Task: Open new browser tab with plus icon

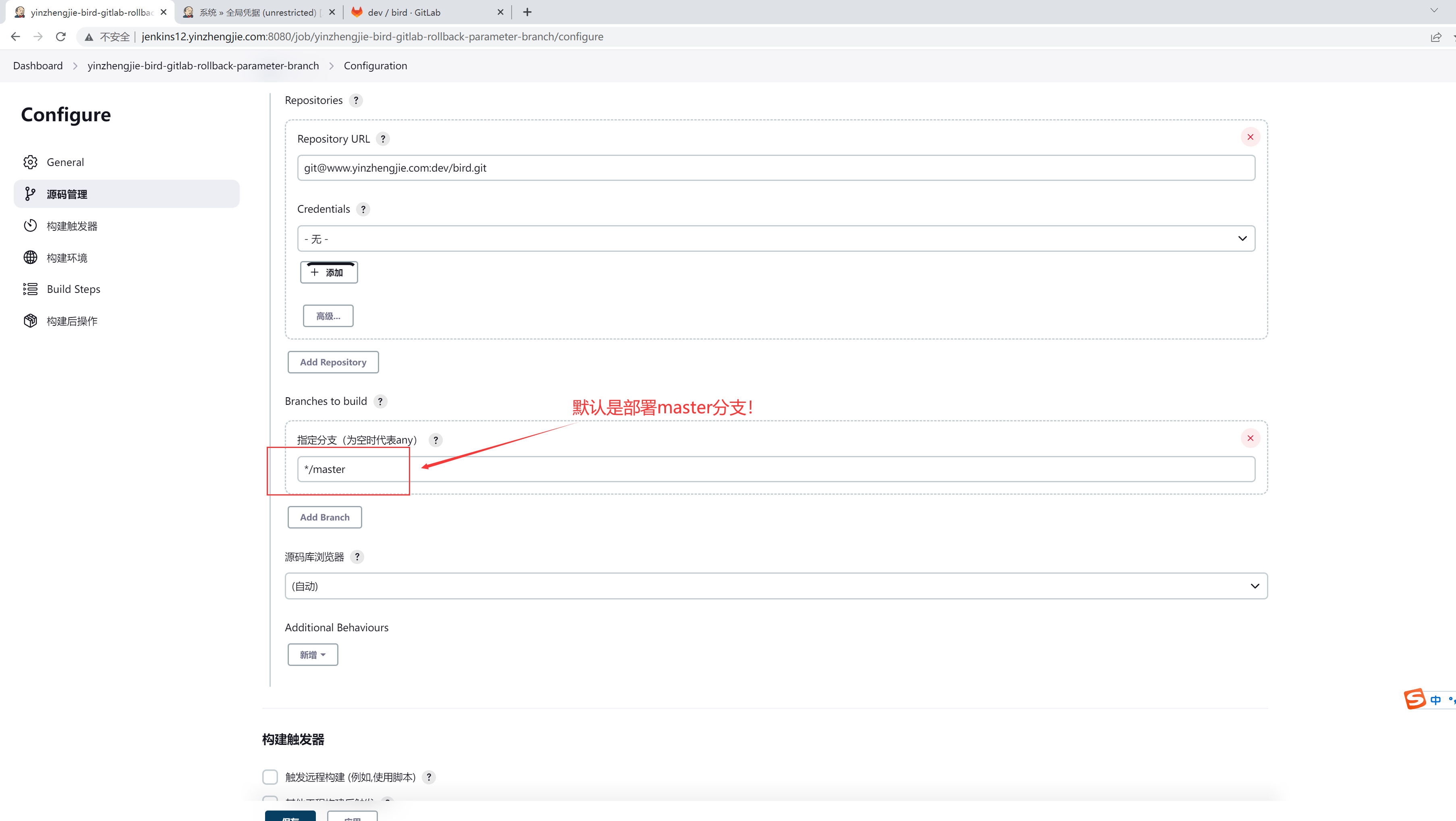Action: click(527, 12)
